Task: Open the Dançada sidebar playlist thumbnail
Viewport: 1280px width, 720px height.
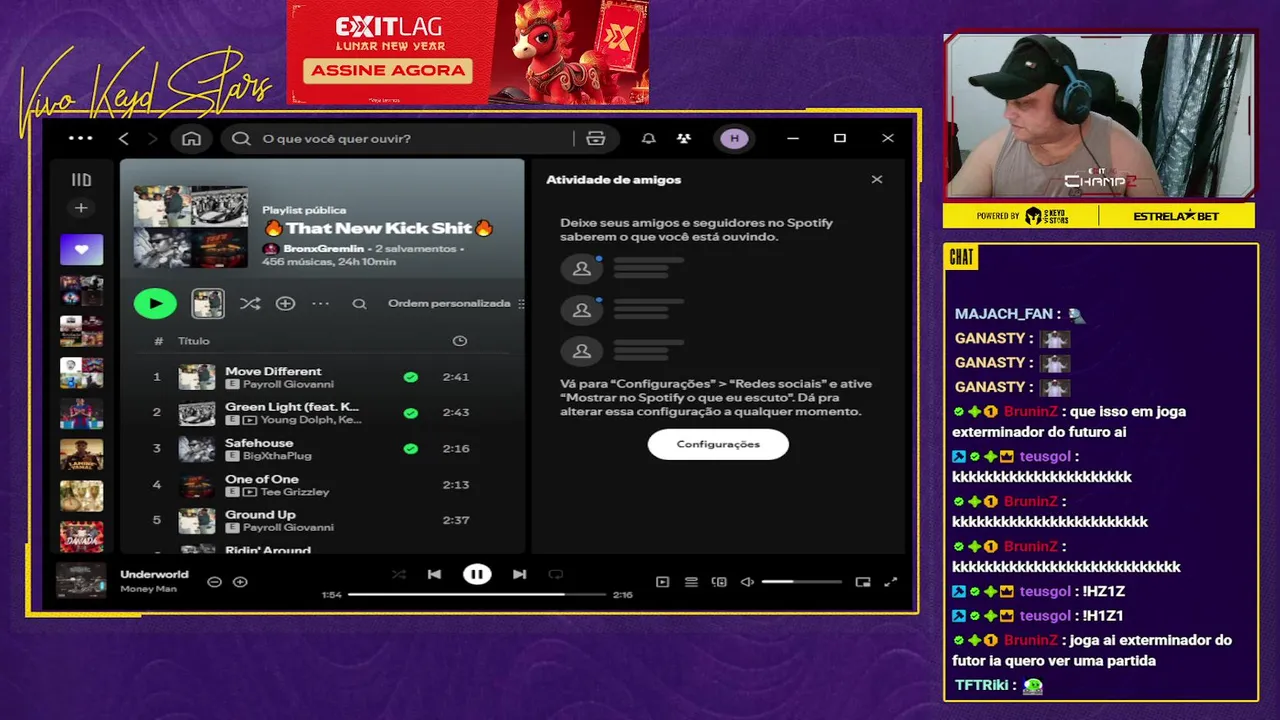Action: point(81,537)
